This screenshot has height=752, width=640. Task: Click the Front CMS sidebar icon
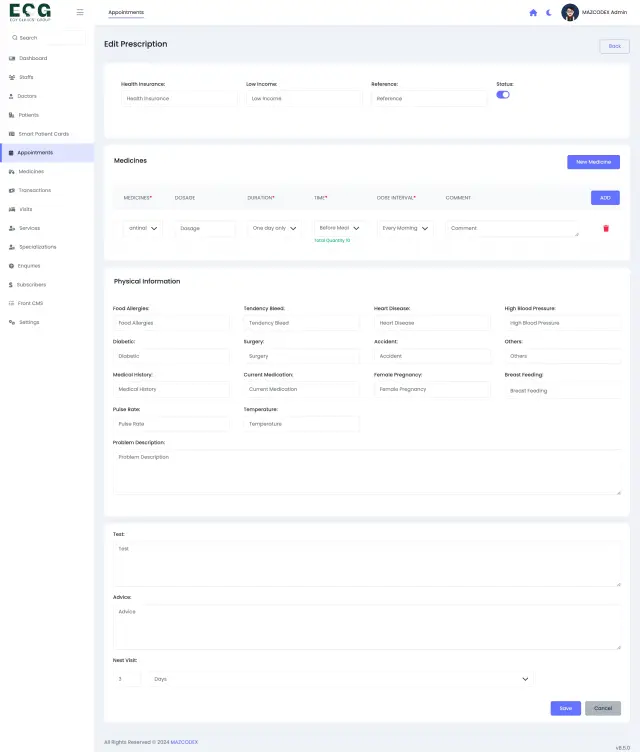12,304
